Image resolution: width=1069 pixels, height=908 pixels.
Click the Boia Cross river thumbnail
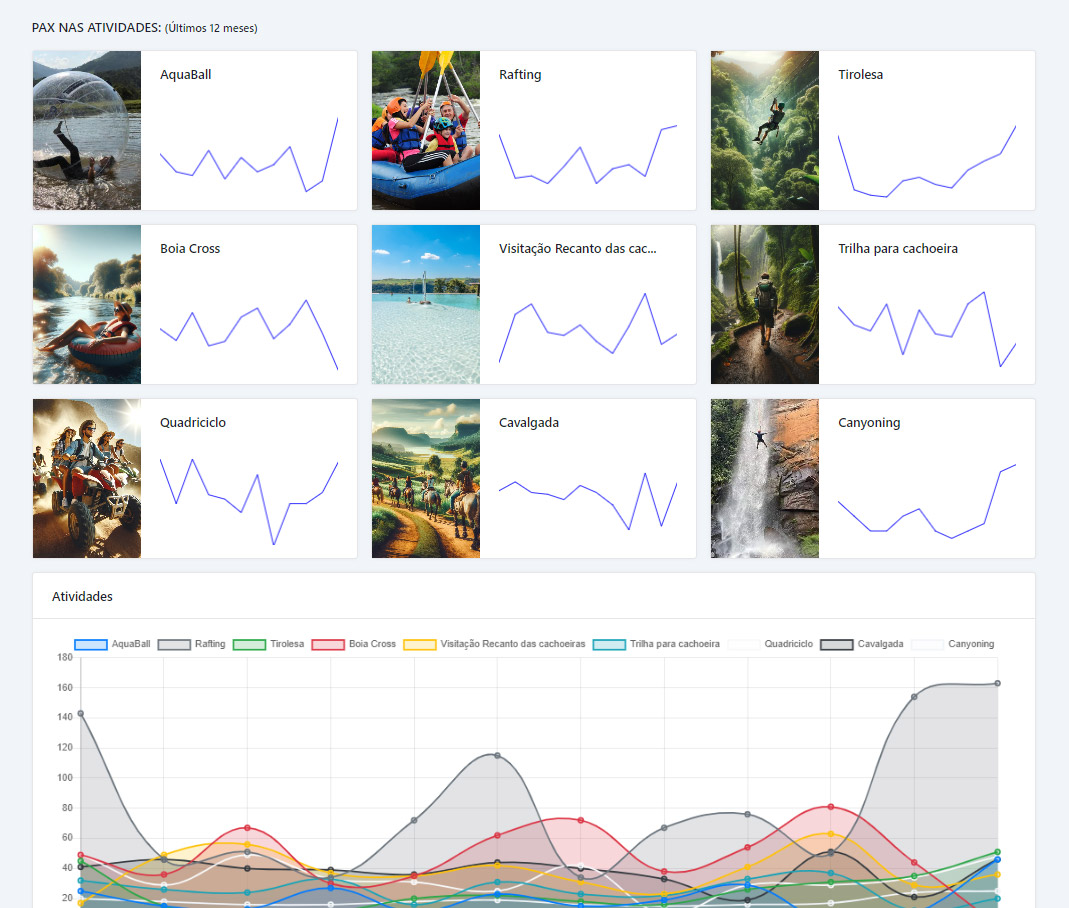coord(86,304)
